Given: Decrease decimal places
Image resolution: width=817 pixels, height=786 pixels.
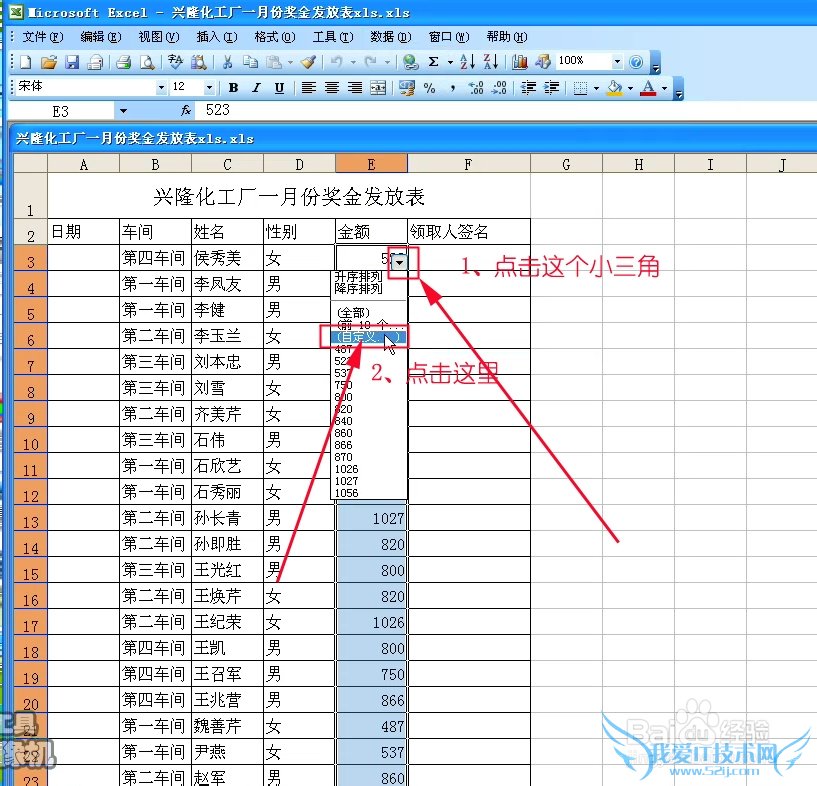Looking at the screenshot, I should pos(499,88).
